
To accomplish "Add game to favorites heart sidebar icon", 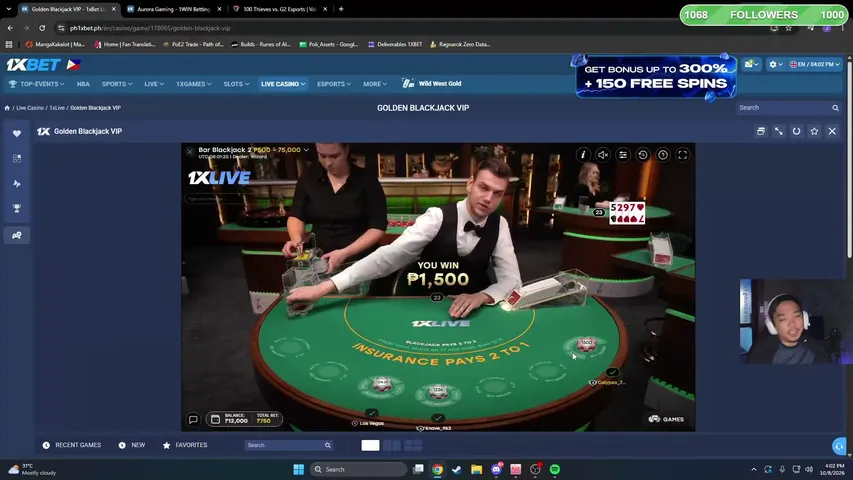I will tap(17, 133).
